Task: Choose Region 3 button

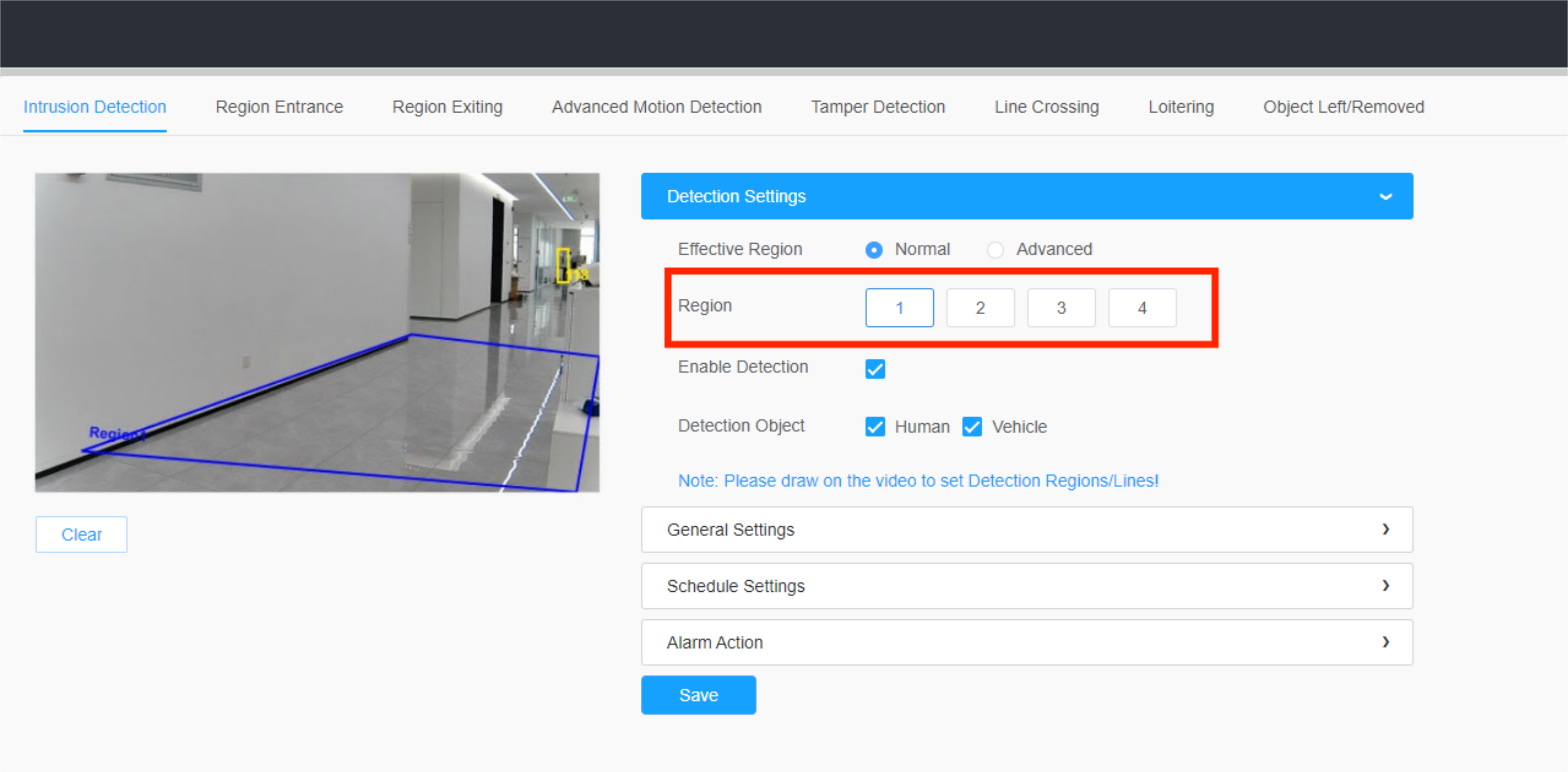Action: [1062, 308]
